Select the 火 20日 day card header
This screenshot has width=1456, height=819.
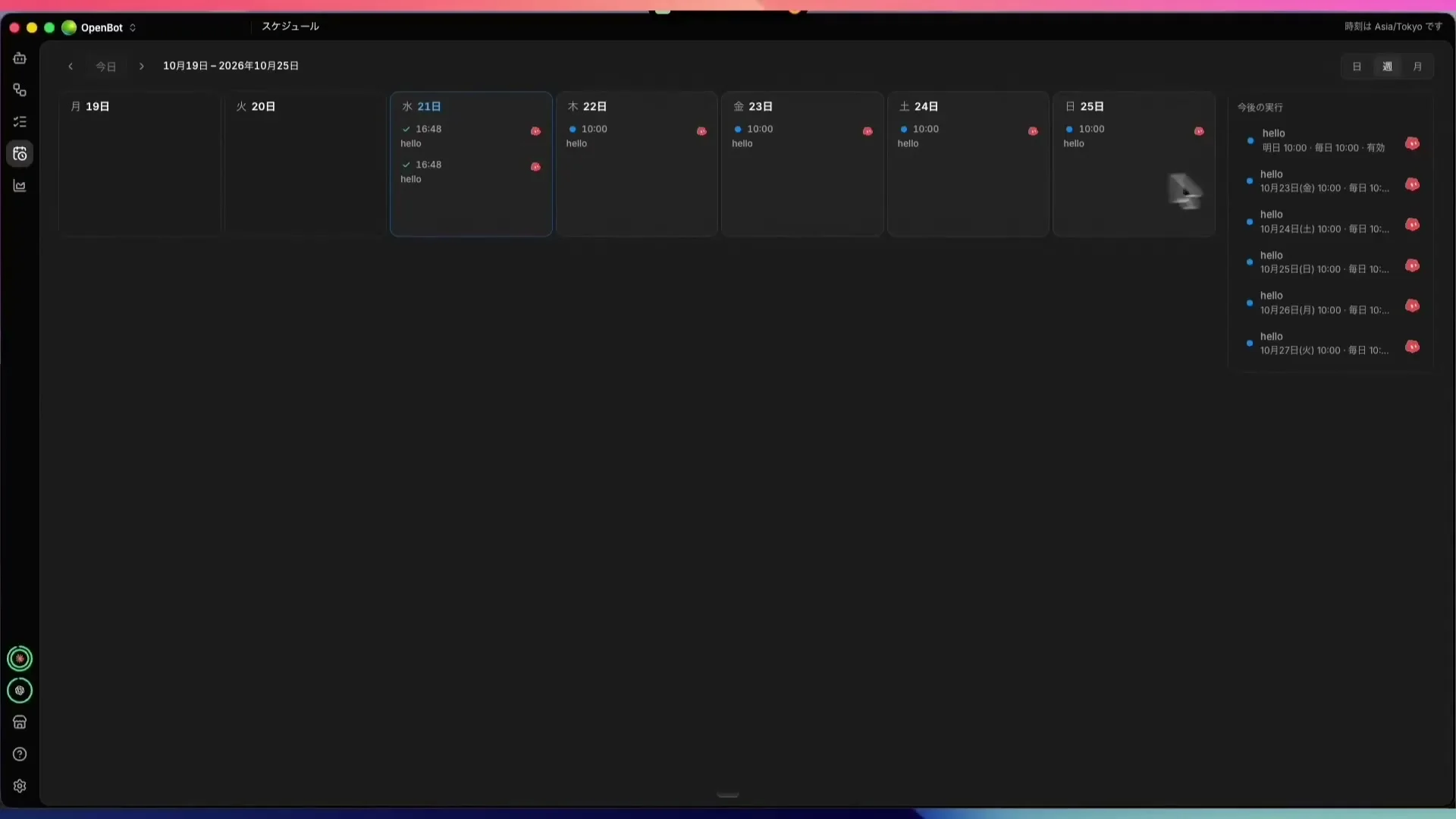coord(256,107)
